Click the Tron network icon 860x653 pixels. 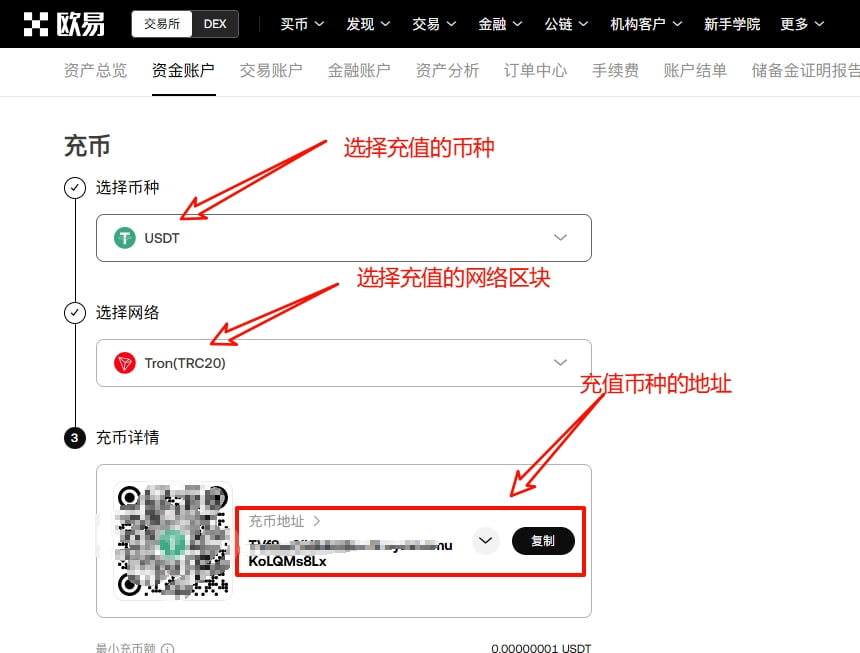125,363
